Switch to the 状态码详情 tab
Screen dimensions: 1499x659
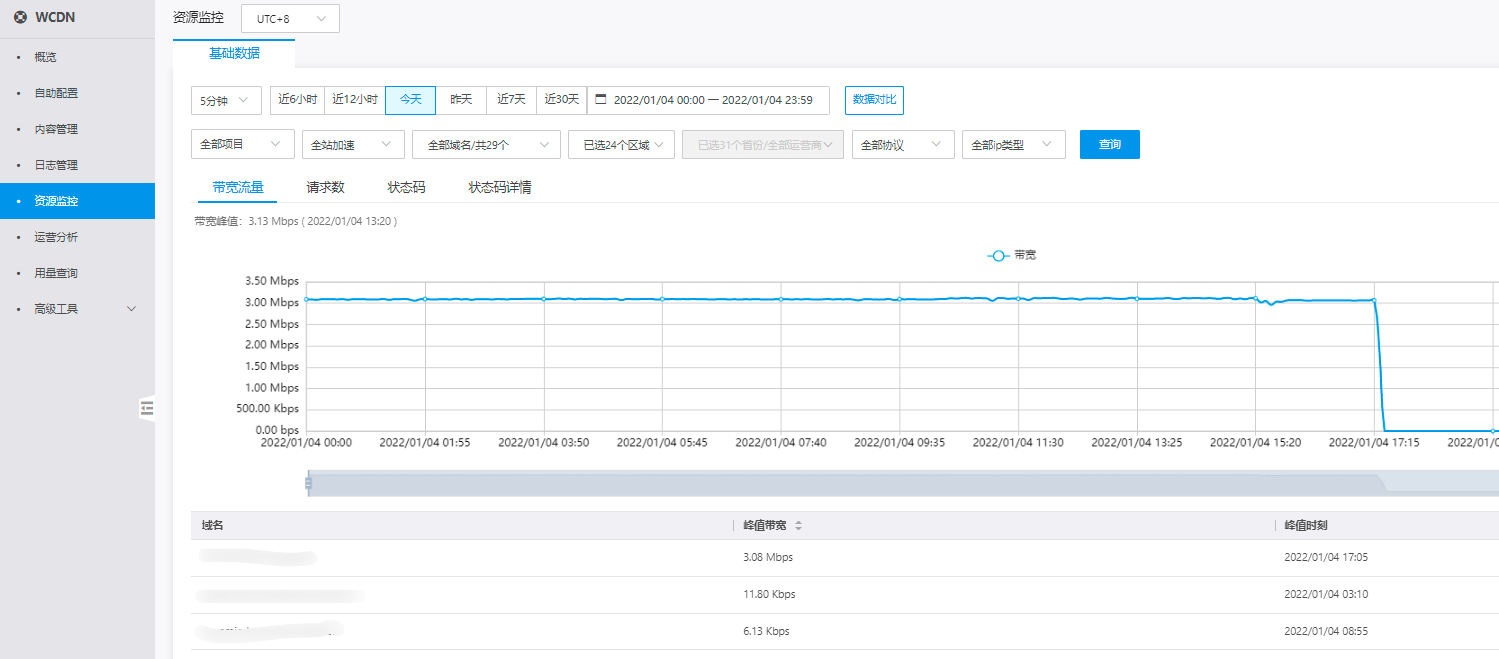500,187
